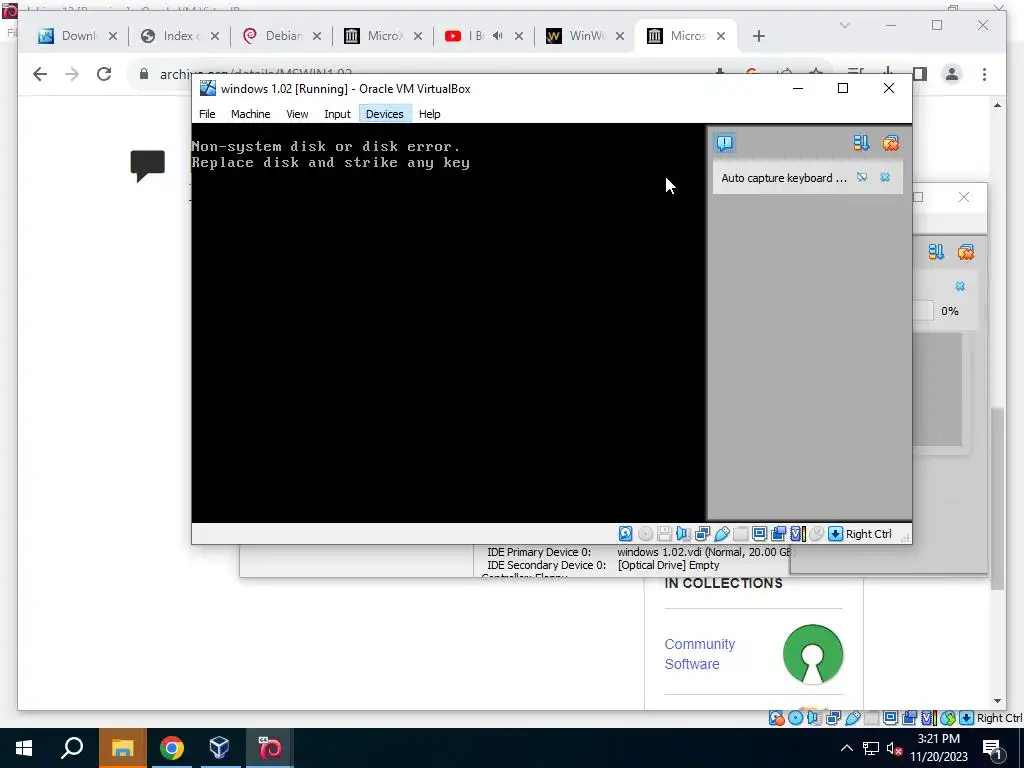Open the recording indicator in windows 1.02 status bar
1024x768 pixels.
point(778,534)
